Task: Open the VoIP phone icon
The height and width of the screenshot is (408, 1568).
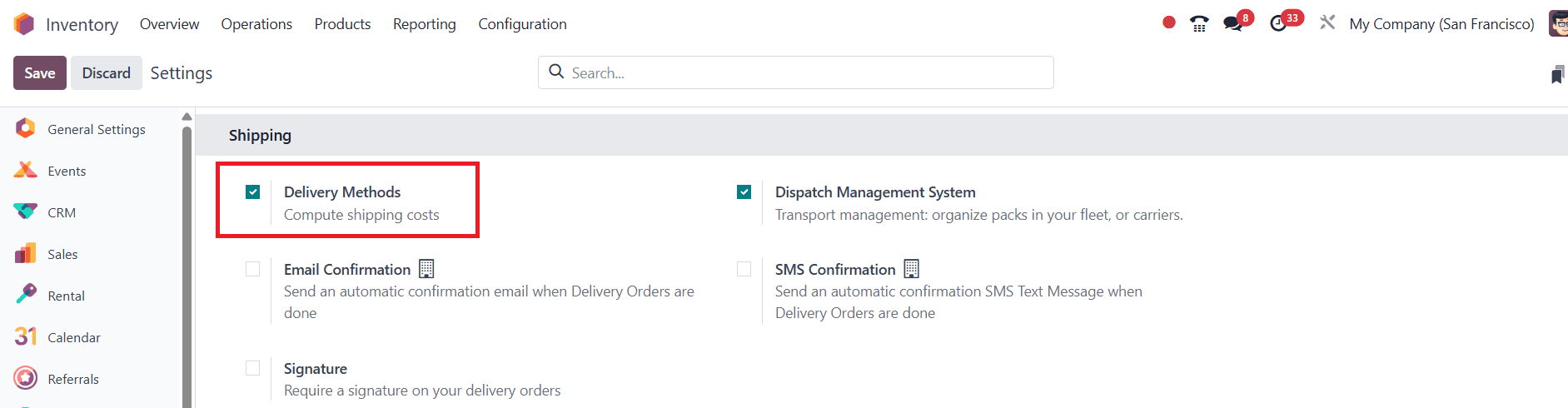Action: click(x=1199, y=24)
